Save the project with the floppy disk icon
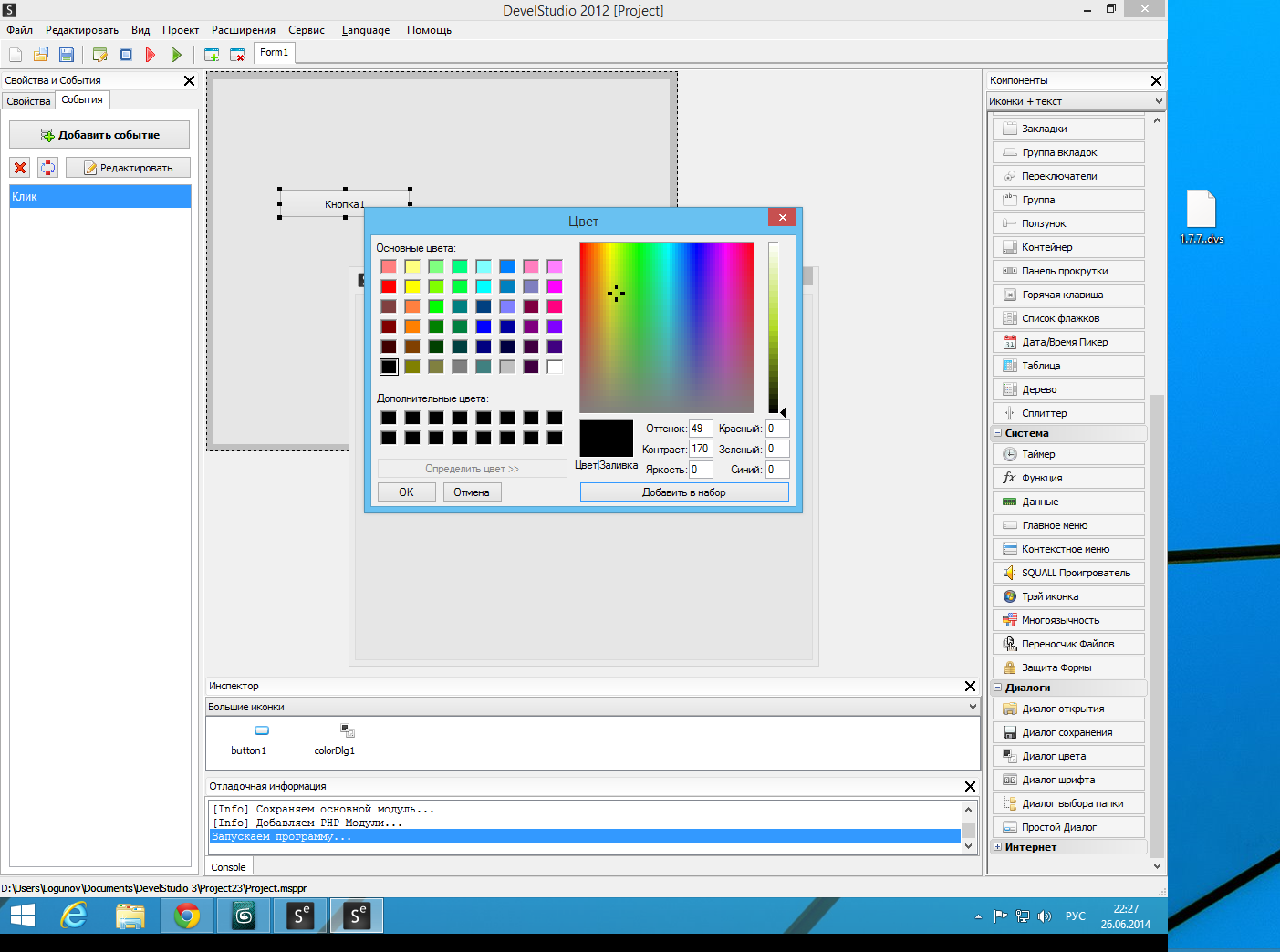The width and height of the screenshot is (1280, 952). 66,55
